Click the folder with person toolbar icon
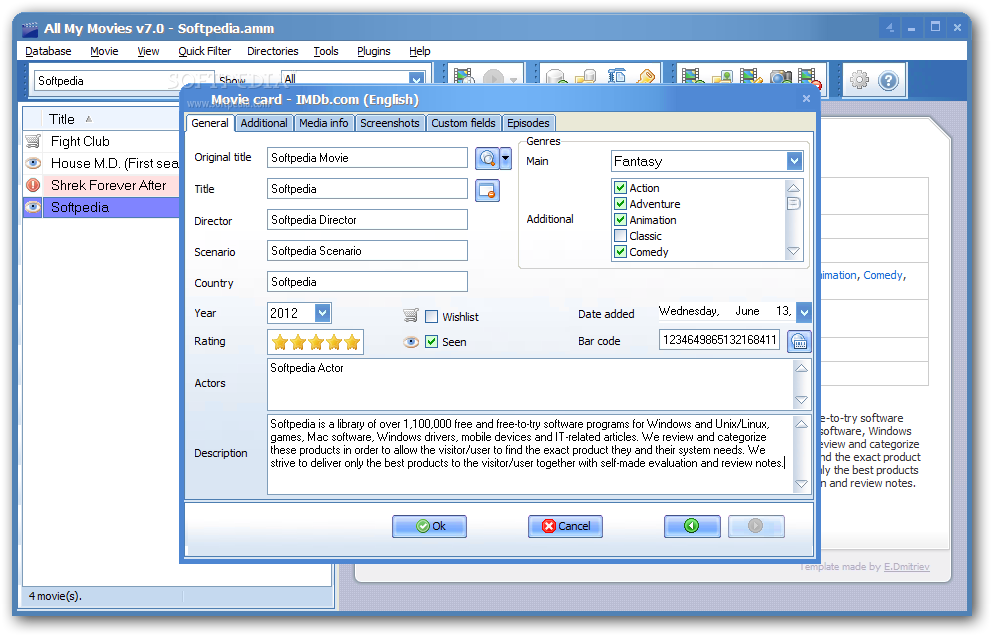The image size is (992, 636). coord(722,78)
